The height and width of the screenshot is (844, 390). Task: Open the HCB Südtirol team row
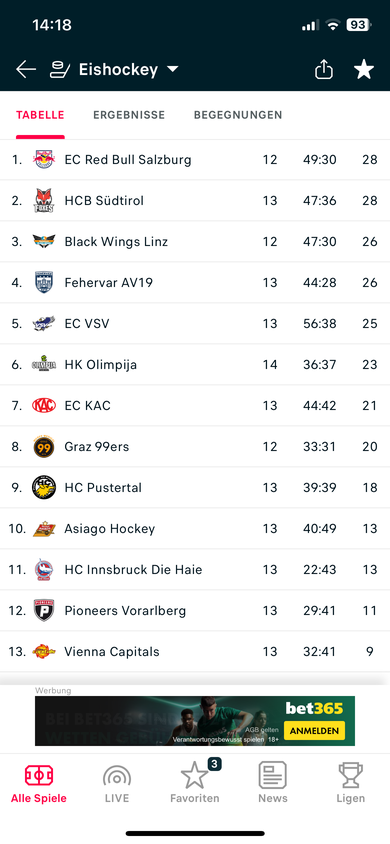(x=195, y=200)
